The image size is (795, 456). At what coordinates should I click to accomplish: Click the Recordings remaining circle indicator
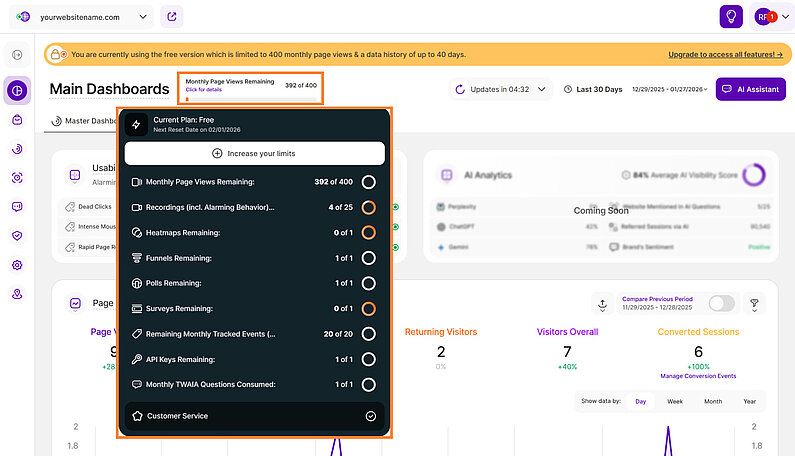(x=368, y=207)
